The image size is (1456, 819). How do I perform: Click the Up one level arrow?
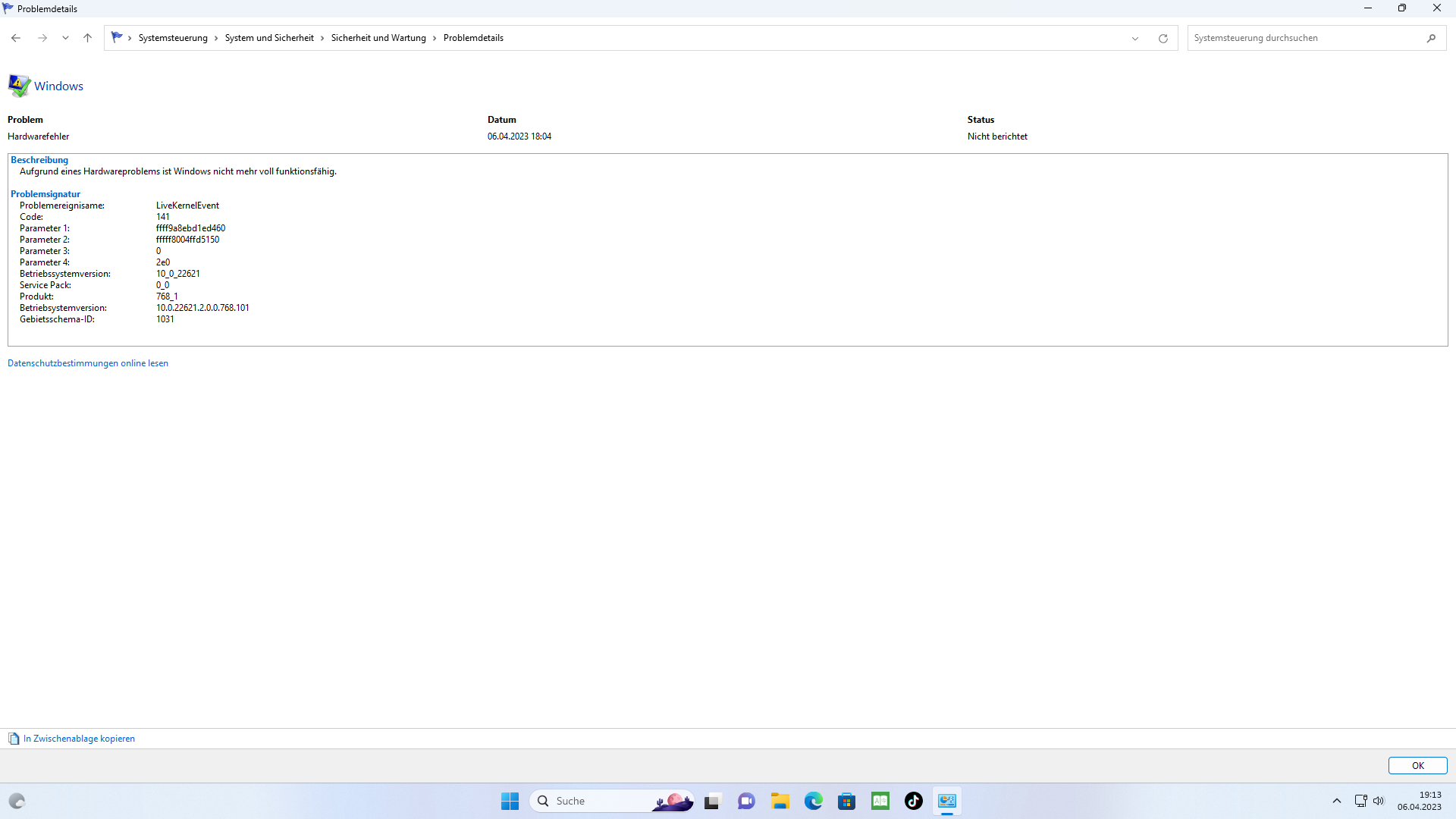pos(87,38)
